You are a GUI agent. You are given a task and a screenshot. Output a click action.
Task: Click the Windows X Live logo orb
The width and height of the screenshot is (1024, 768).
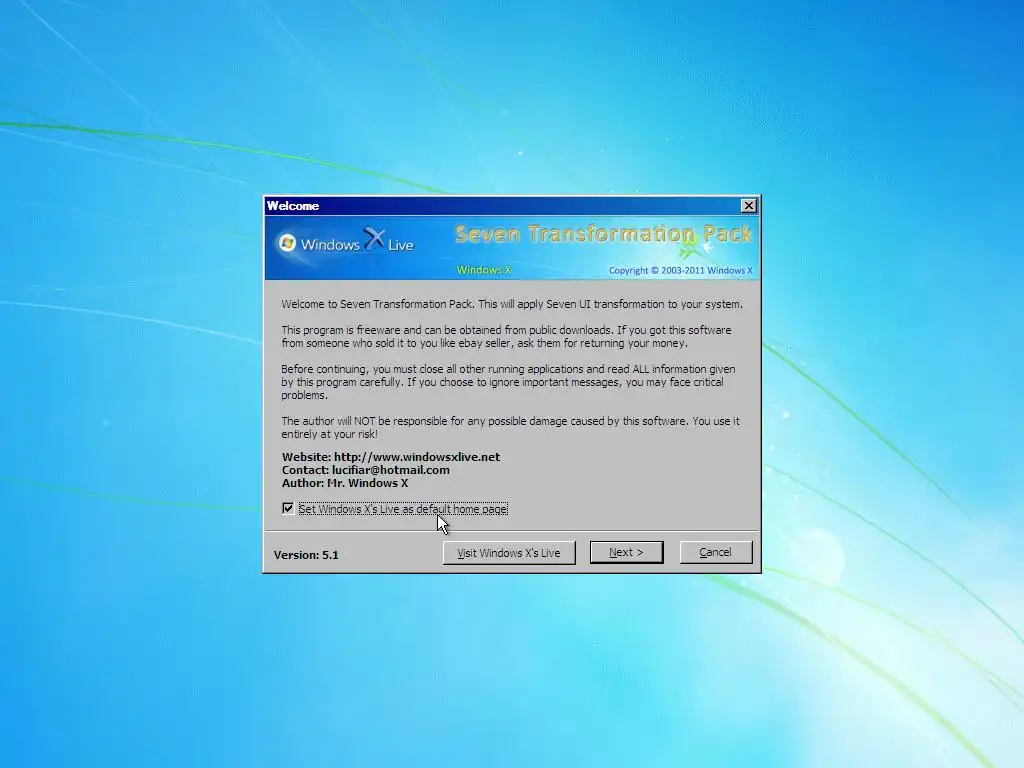(287, 244)
